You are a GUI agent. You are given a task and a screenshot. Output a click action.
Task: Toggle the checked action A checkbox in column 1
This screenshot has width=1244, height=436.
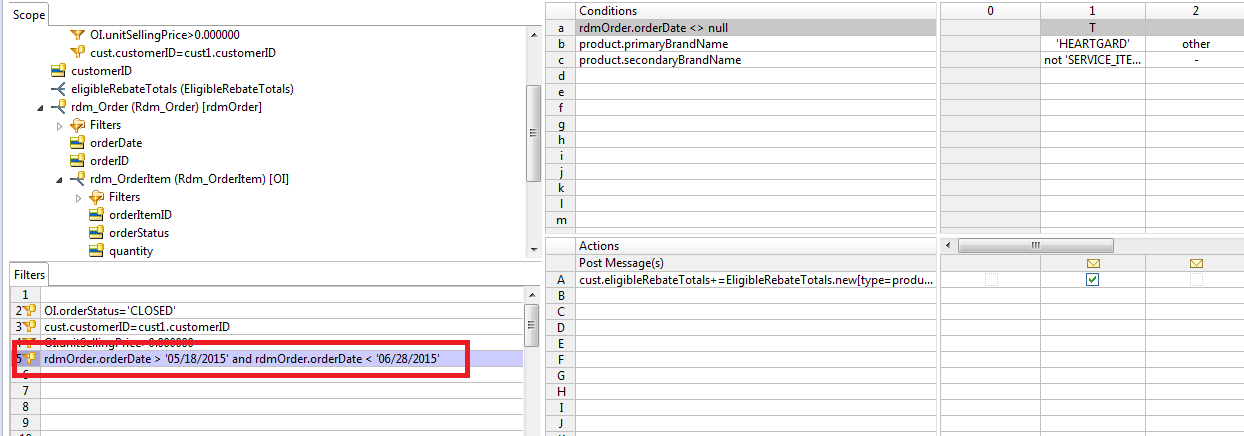tap(1092, 280)
